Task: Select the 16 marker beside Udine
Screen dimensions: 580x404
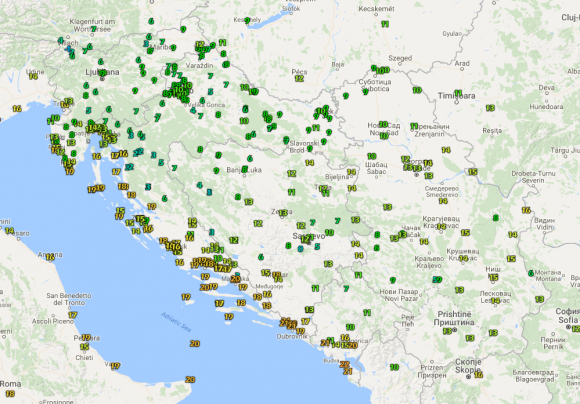Action: click(x=33, y=76)
